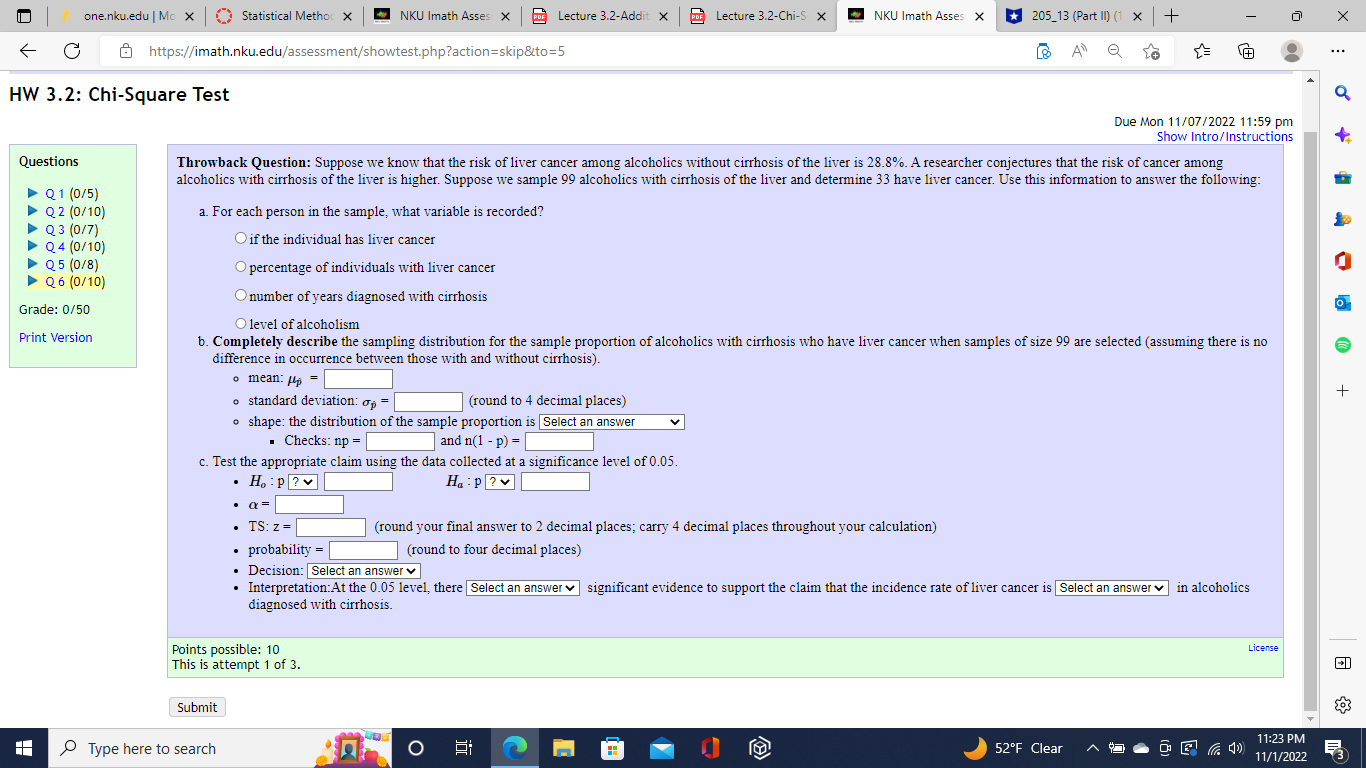Open the shape 'Select an answer' dropdown
This screenshot has height=768, width=1366.
coord(610,421)
